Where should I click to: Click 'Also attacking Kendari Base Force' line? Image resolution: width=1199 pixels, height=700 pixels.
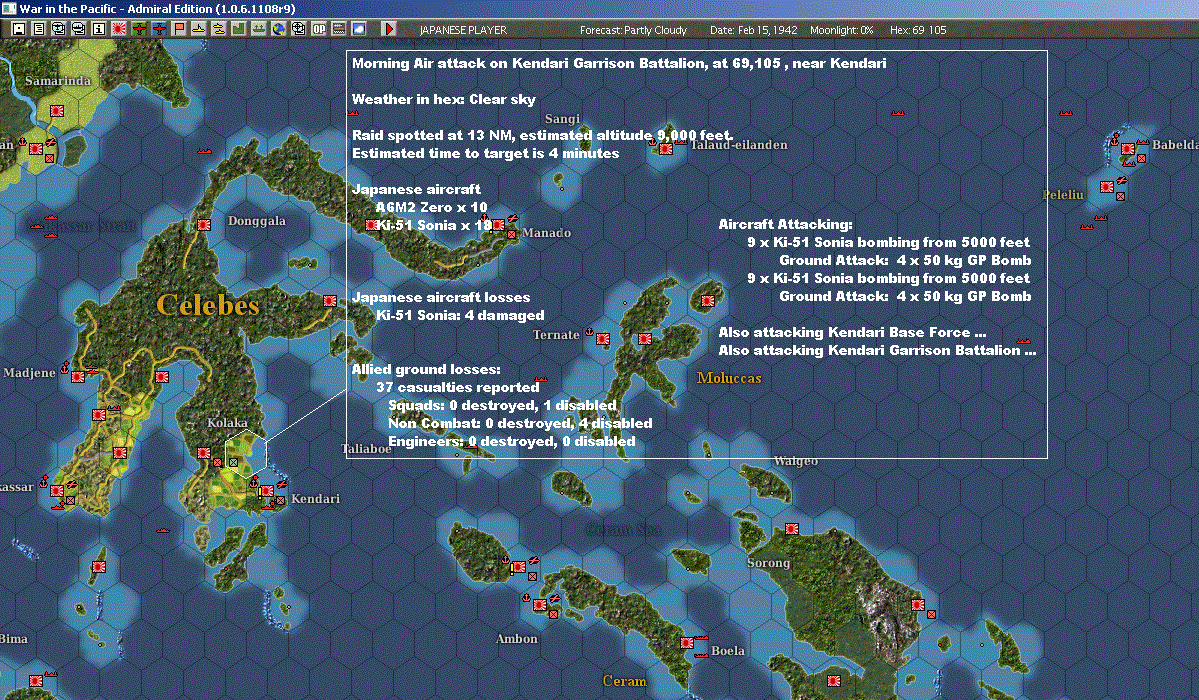tap(852, 332)
